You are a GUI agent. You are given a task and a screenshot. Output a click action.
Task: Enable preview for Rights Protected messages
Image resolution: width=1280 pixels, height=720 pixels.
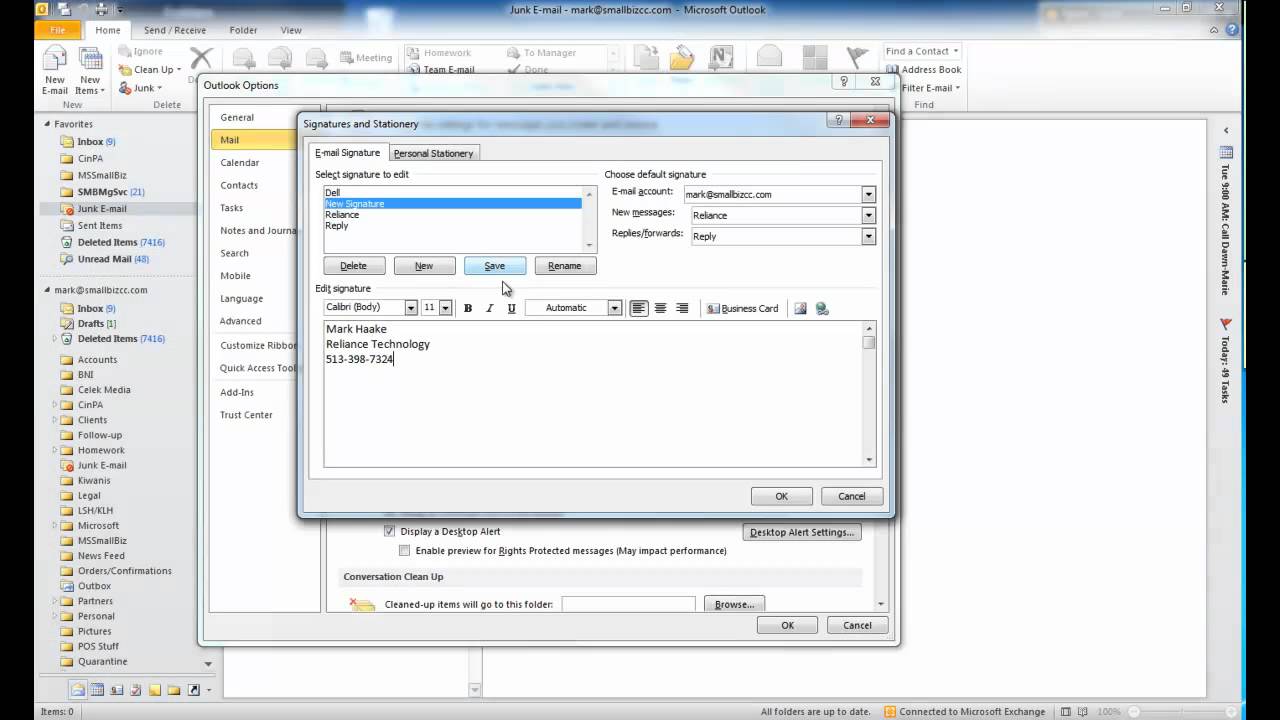(x=405, y=550)
